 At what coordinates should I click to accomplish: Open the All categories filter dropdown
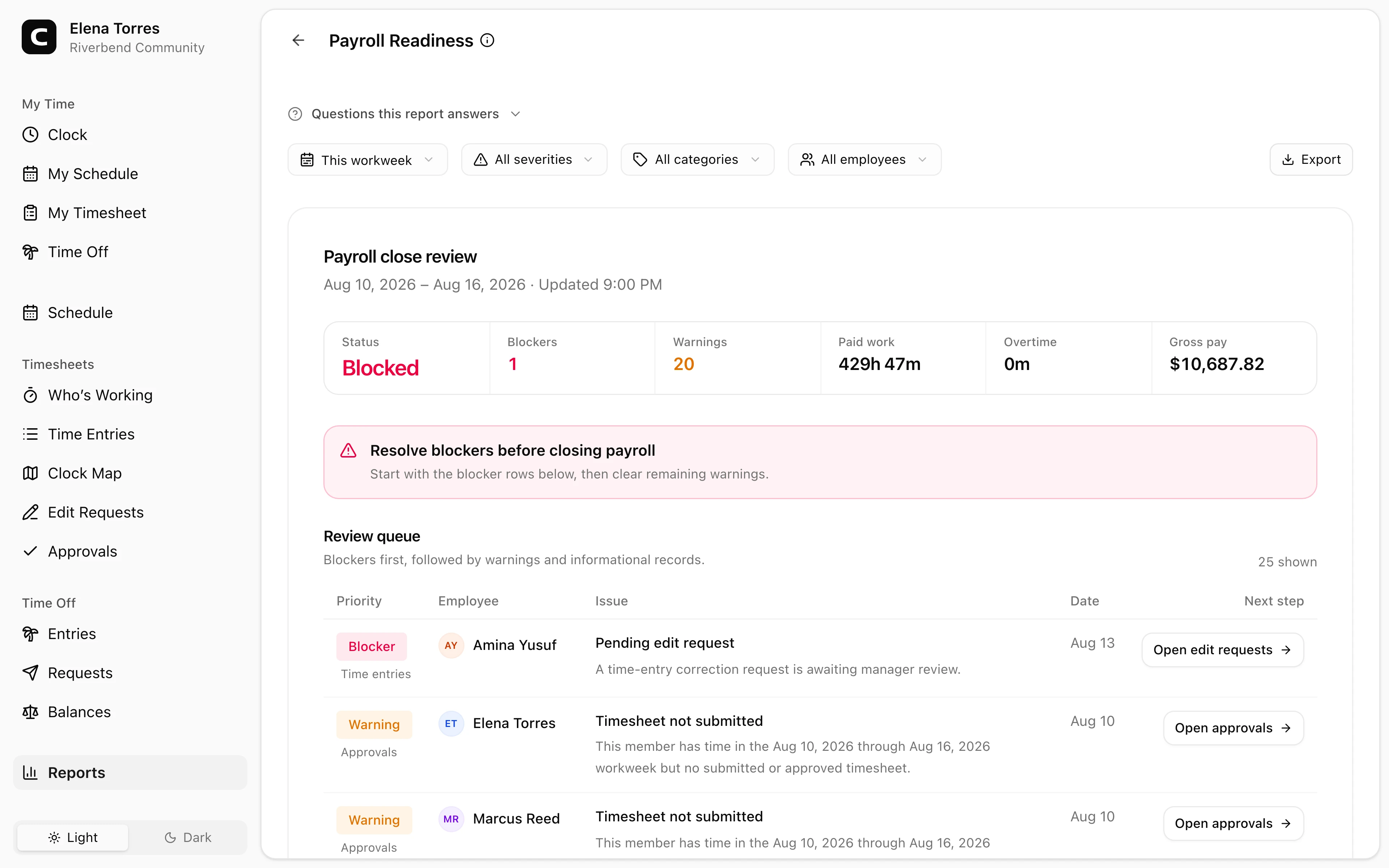pyautogui.click(x=697, y=160)
